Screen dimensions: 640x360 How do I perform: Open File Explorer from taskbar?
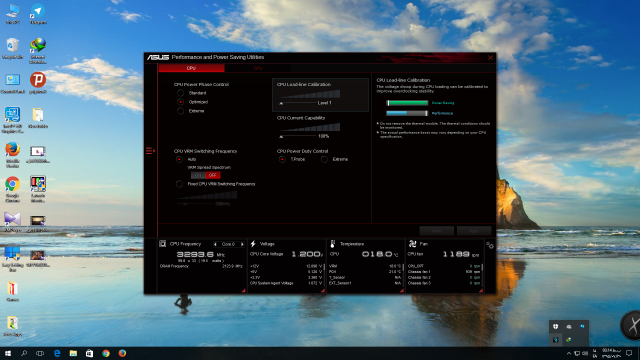(73, 353)
